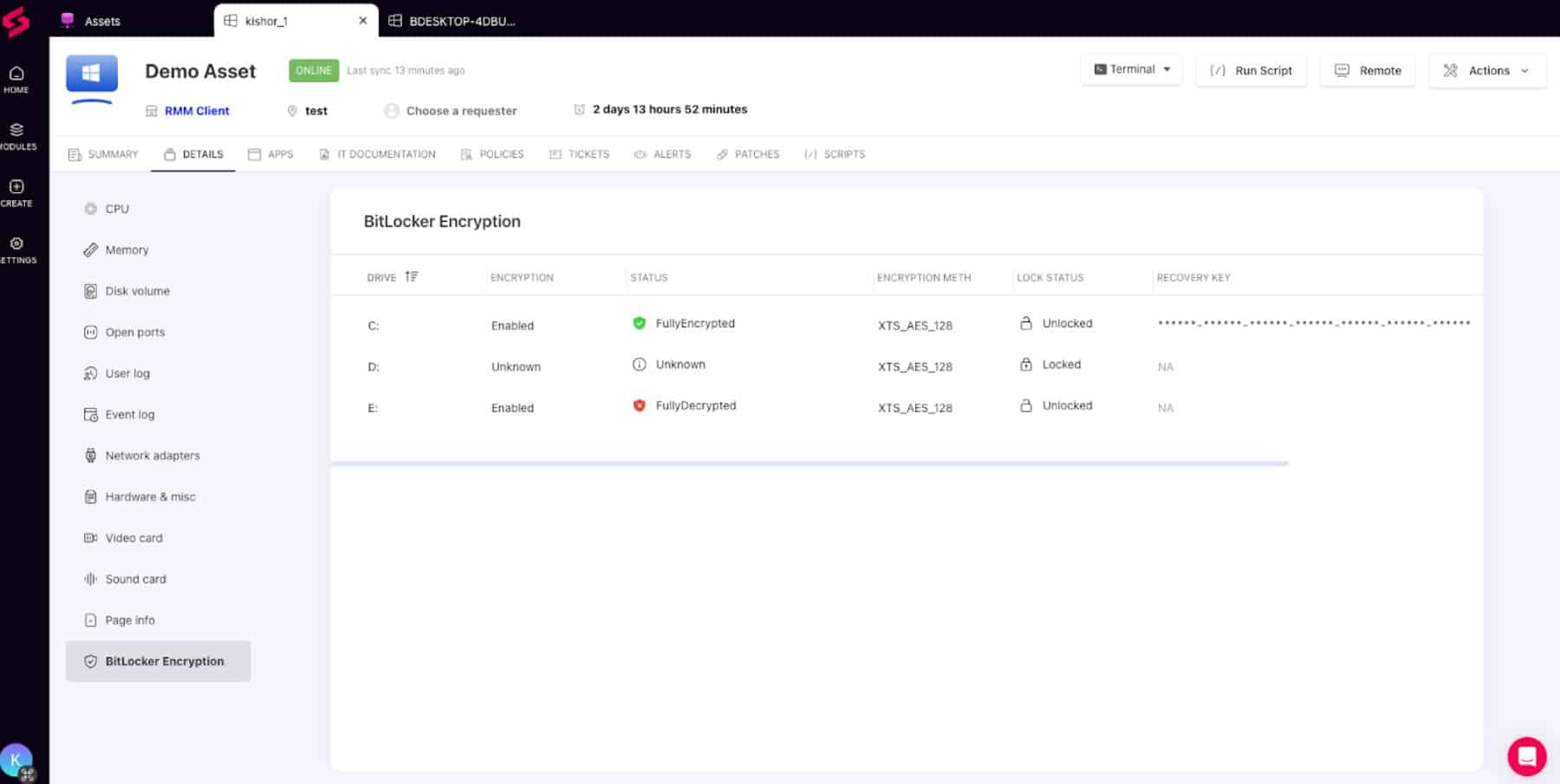Viewport: 1560px width, 784px height.
Task: Open the Settings gear icon
Action: click(16, 243)
